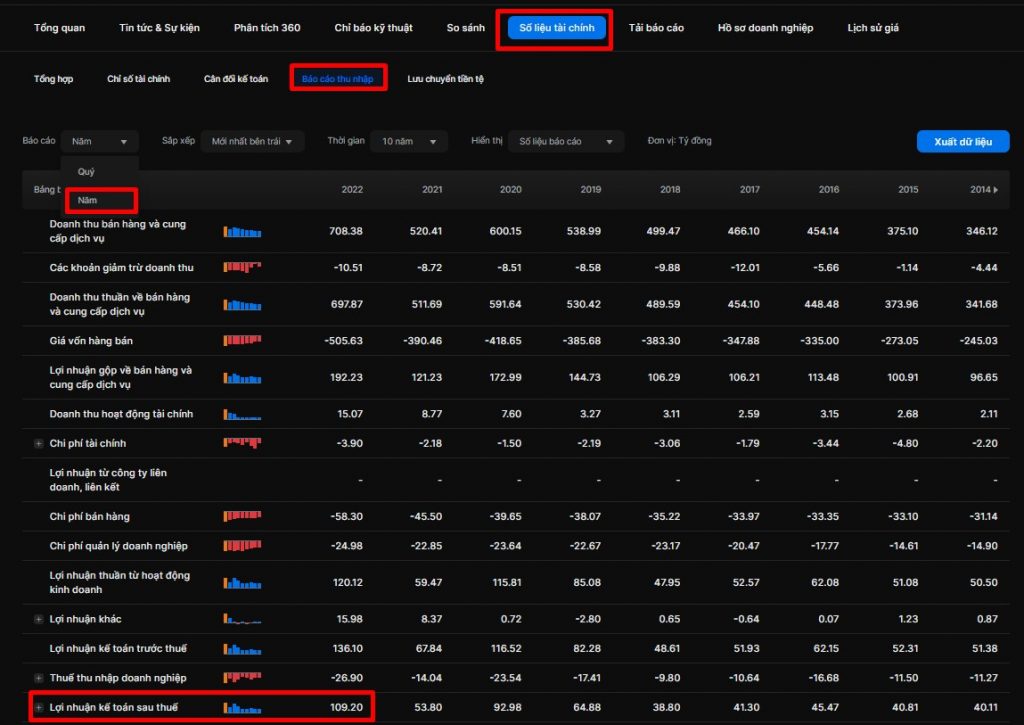1024x725 pixels.
Task: Open the Hiển thị Số liệu báo cáo dropdown
Action: click(x=565, y=142)
